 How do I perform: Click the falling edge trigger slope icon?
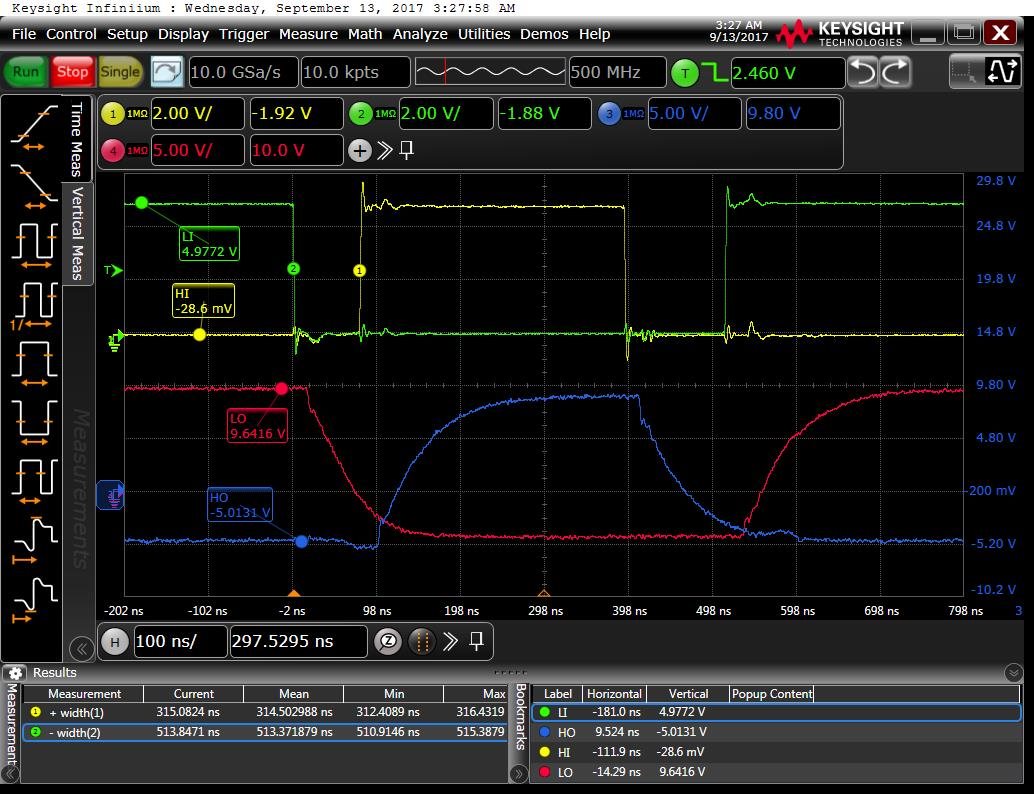pyautogui.click(x=715, y=73)
